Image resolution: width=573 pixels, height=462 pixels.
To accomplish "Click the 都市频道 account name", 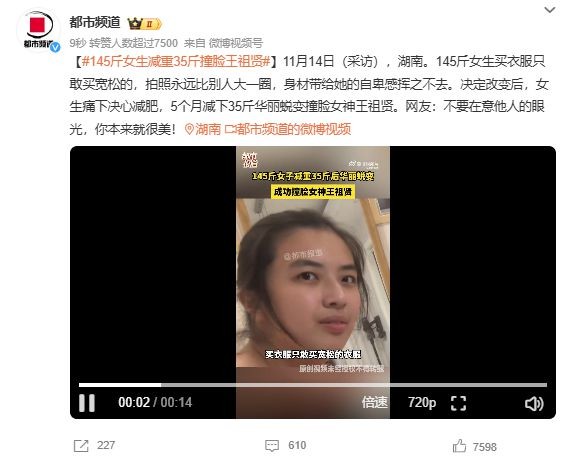I will pos(95,22).
